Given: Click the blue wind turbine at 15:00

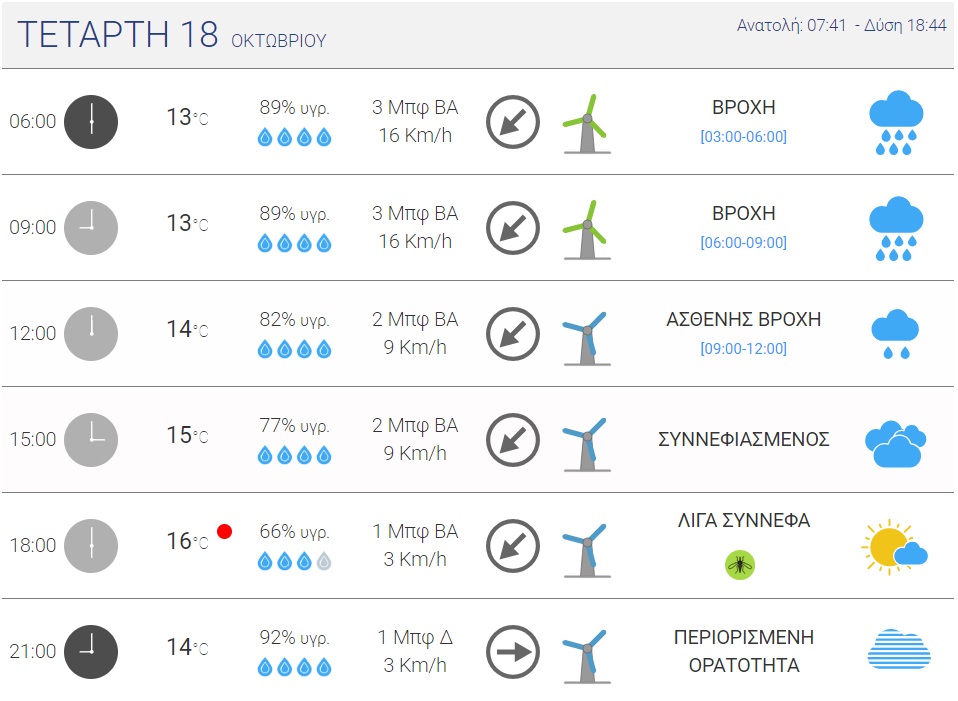Looking at the screenshot, I should pyautogui.click(x=585, y=444).
